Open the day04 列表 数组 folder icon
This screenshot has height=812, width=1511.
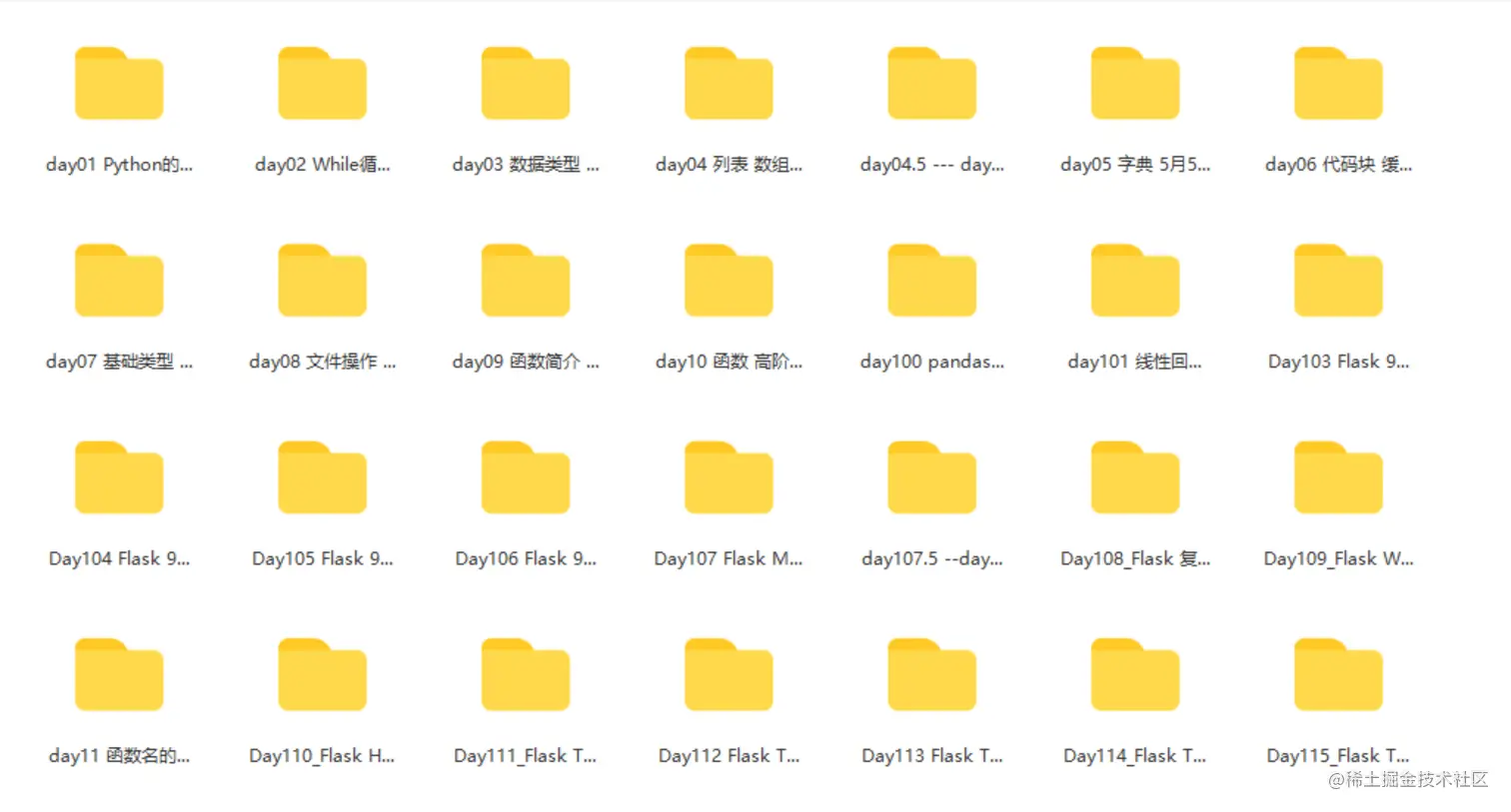(x=729, y=83)
